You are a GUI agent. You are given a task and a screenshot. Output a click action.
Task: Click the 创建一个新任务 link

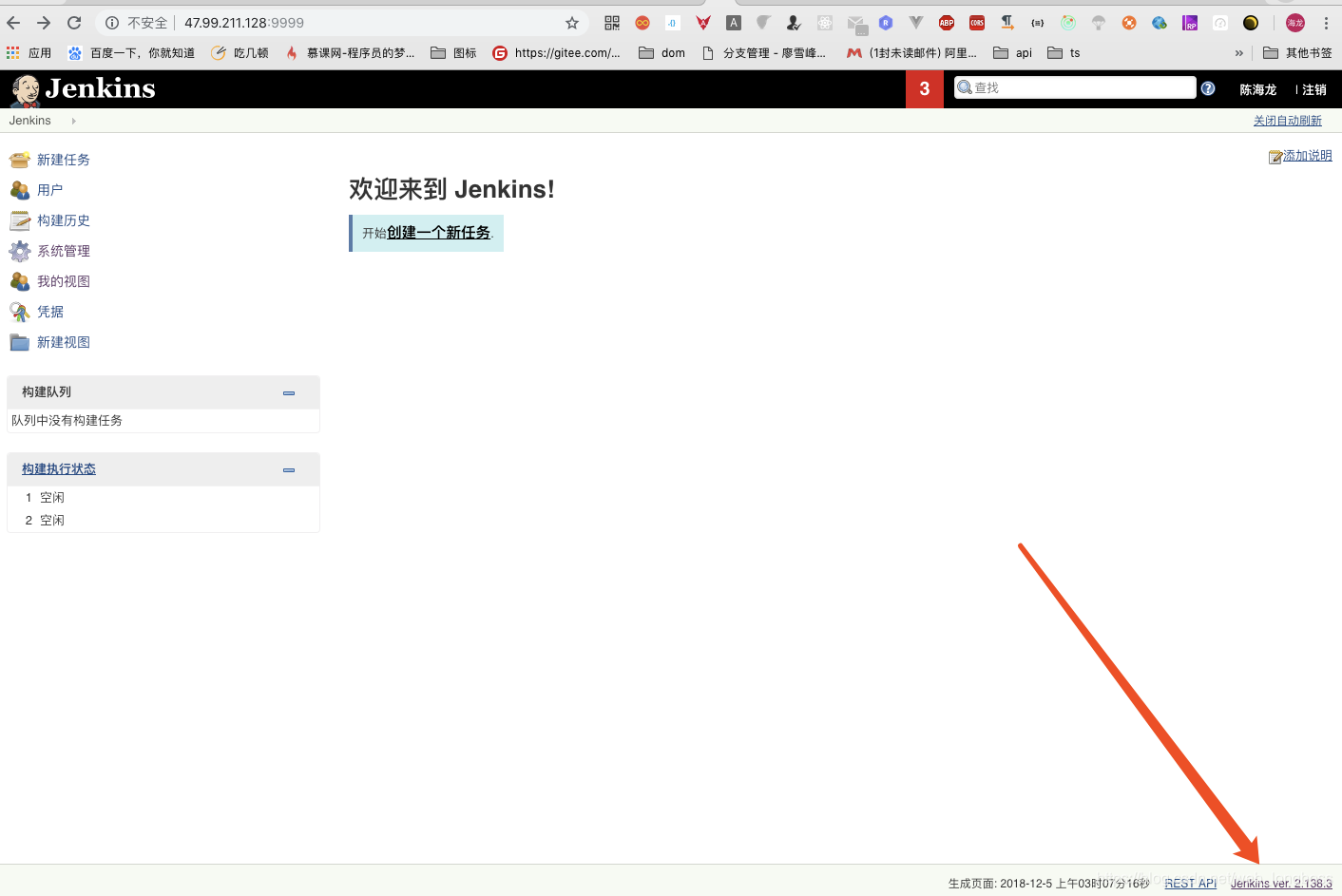pos(438,233)
